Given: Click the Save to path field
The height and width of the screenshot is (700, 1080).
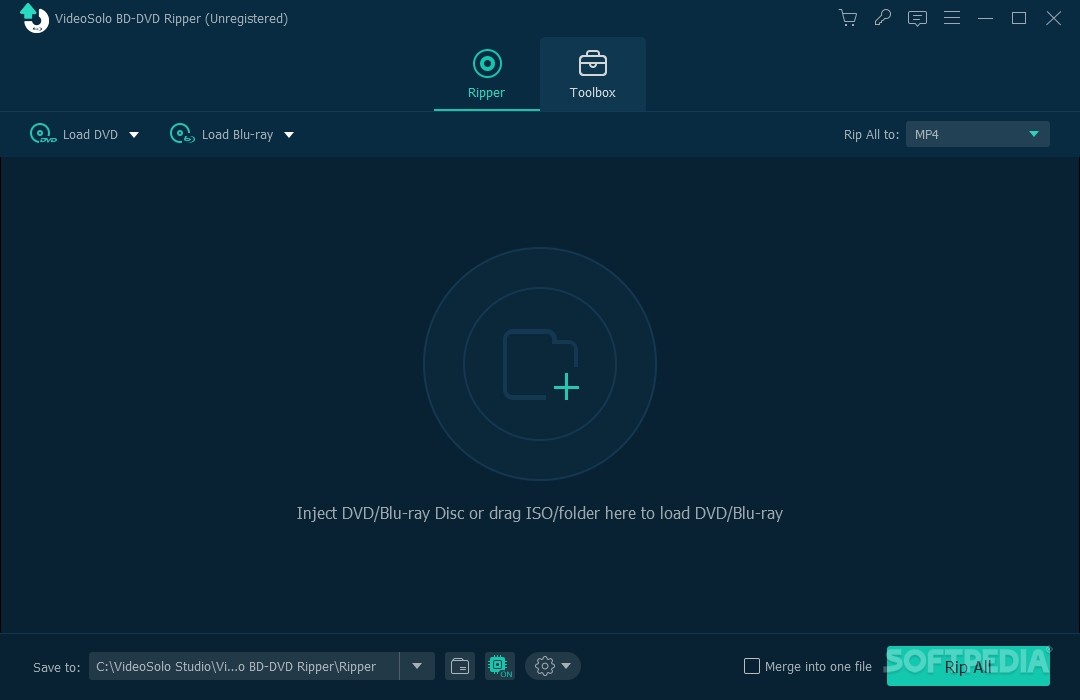Looking at the screenshot, I should point(244,666).
